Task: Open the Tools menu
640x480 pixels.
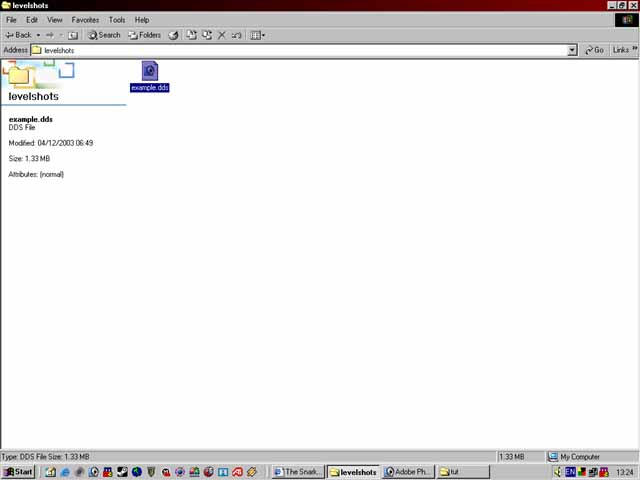Action: tap(117, 20)
